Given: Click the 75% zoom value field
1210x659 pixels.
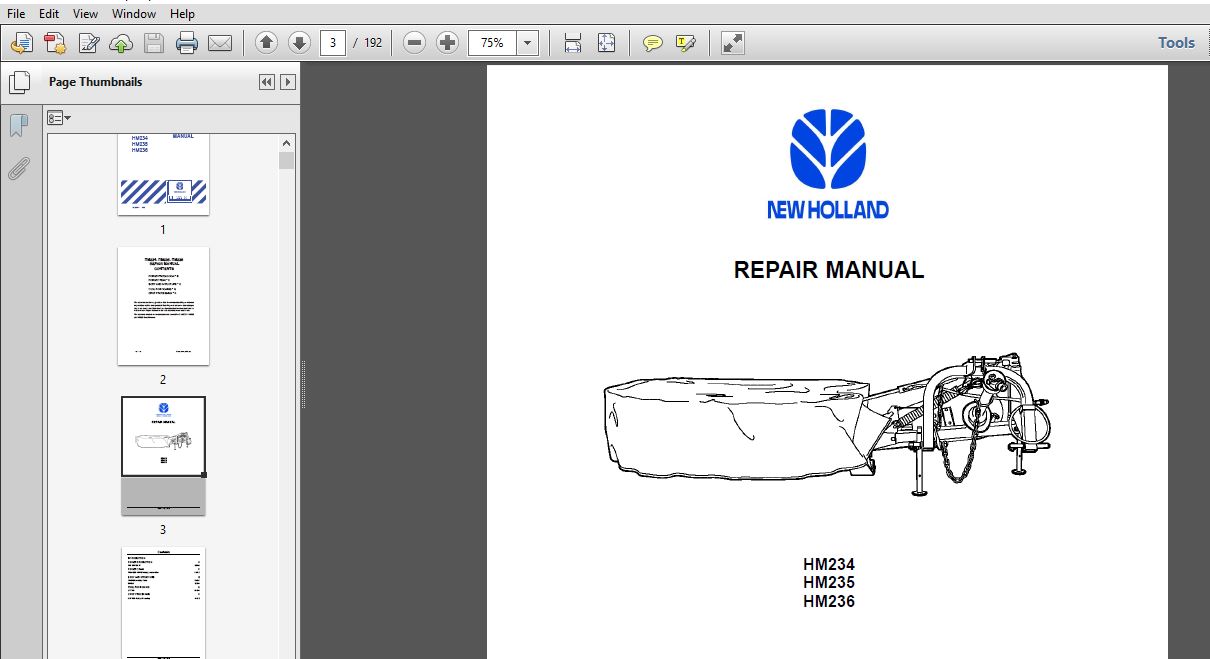Looking at the screenshot, I should (x=492, y=43).
